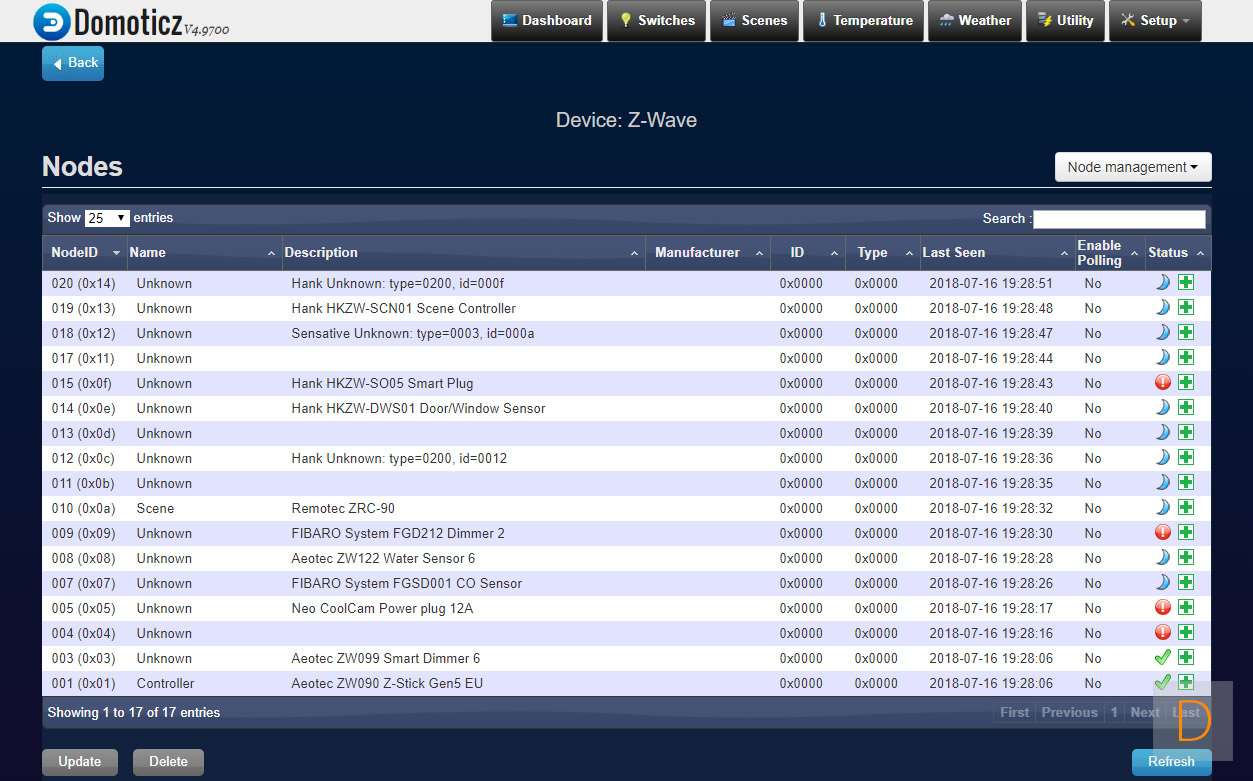The image size is (1253, 781).
Task: Open the Show entries count selector
Action: pyautogui.click(x=107, y=218)
